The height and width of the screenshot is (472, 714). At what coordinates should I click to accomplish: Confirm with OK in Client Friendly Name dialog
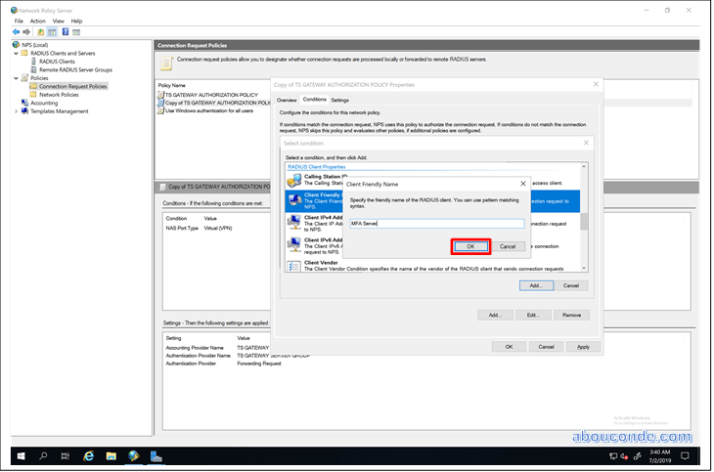point(470,246)
